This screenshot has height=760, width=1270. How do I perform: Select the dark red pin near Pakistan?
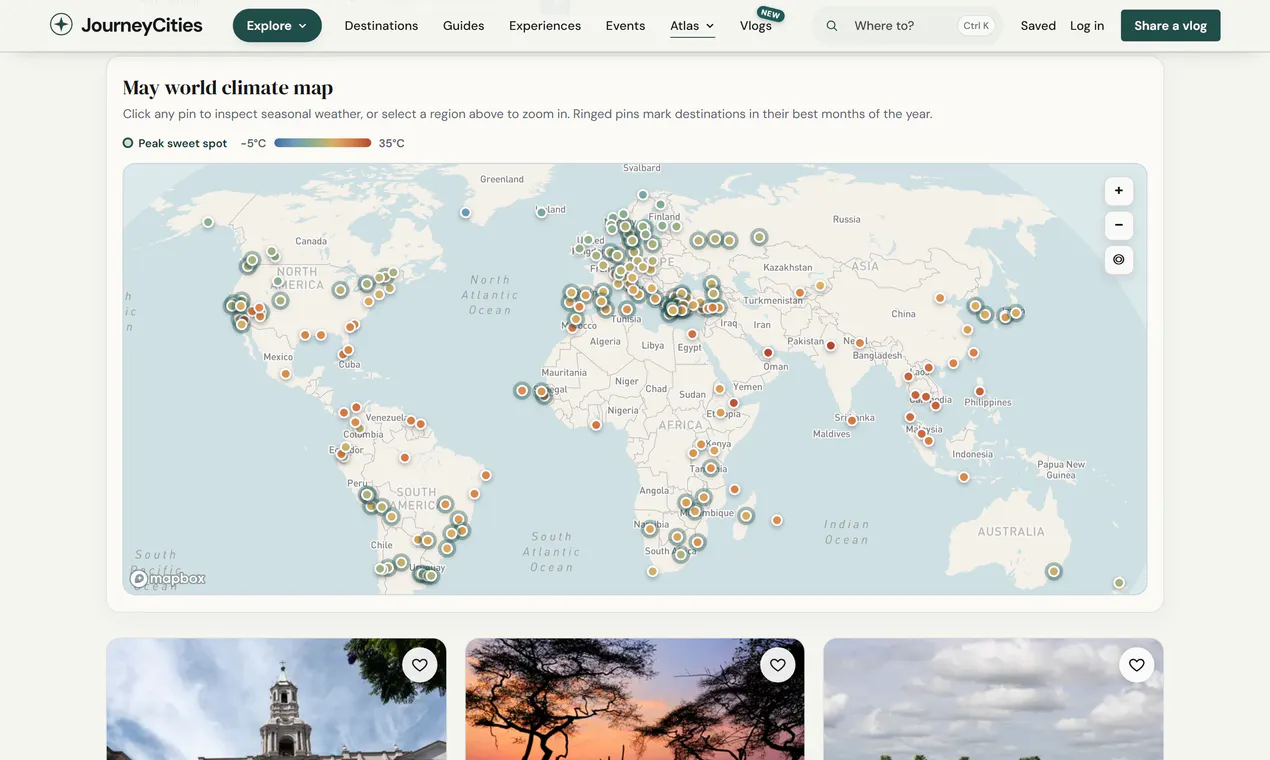pyautogui.click(x=830, y=346)
